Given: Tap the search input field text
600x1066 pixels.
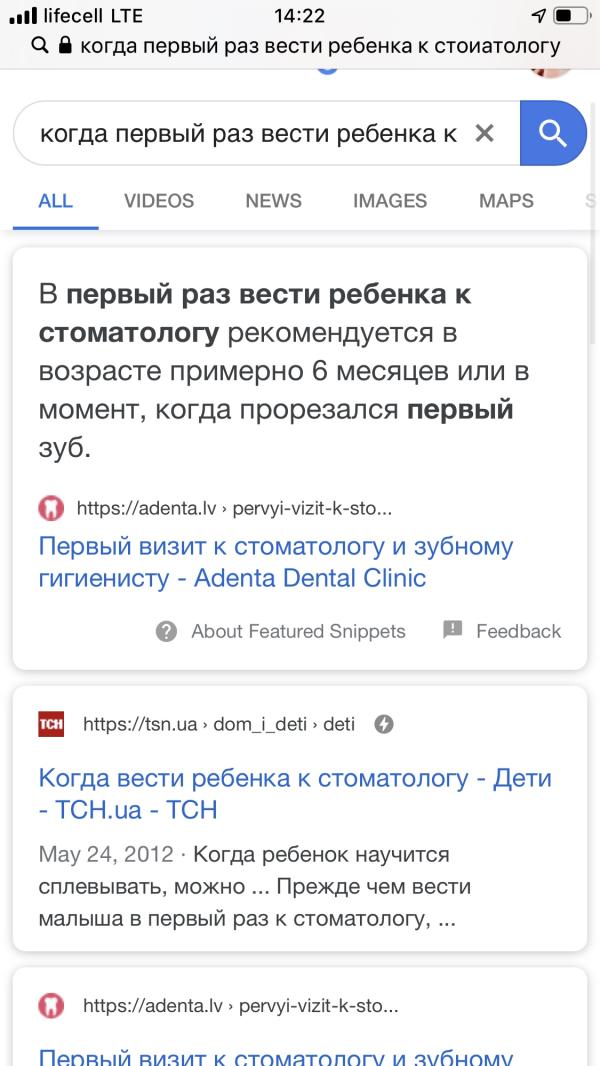Looking at the screenshot, I should tap(247, 133).
